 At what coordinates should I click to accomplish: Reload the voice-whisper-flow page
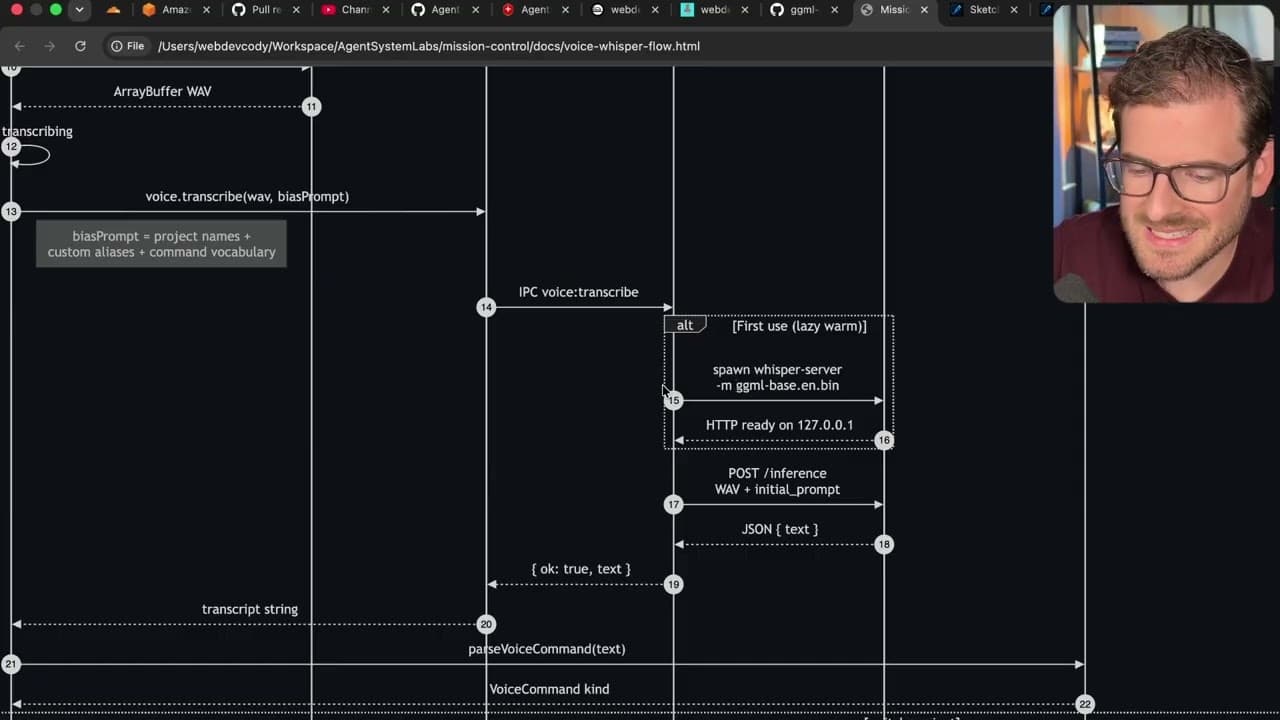(x=80, y=46)
